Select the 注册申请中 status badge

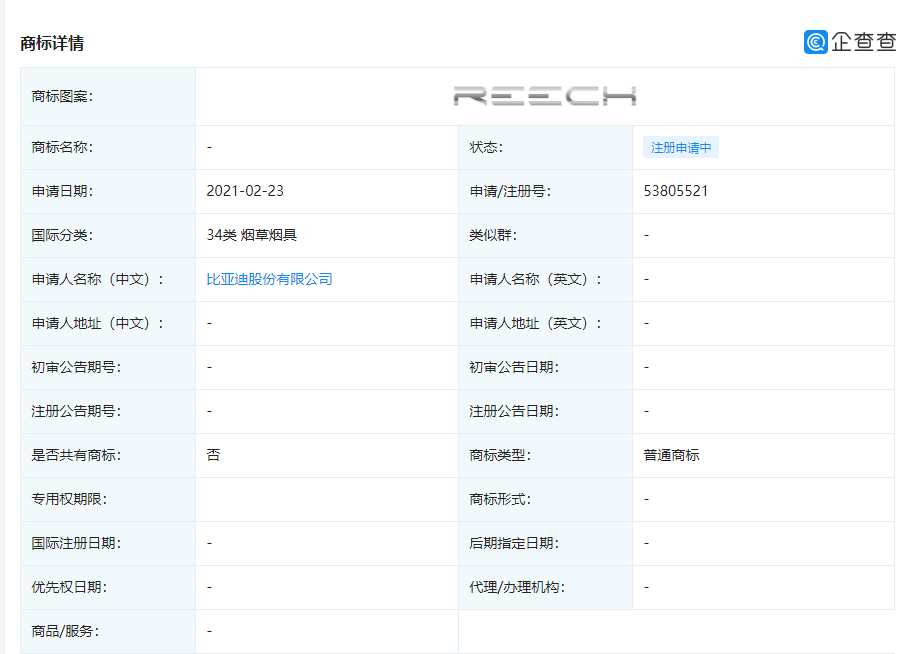(x=680, y=147)
